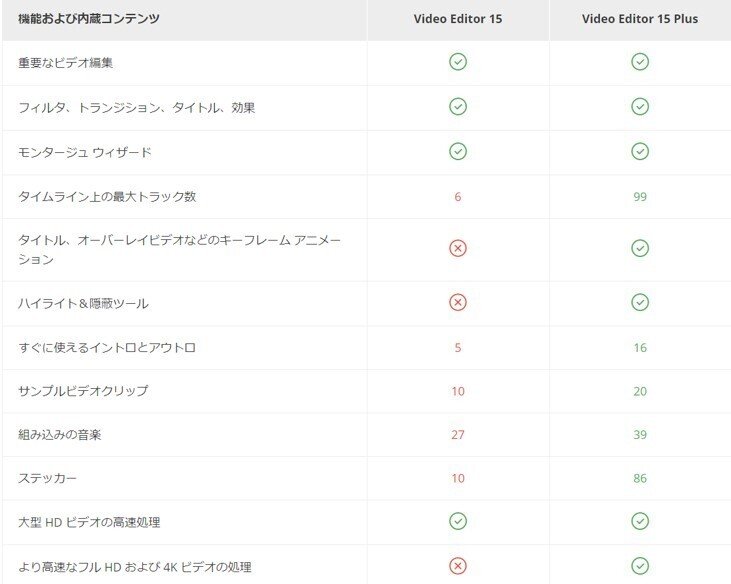Click the value 6 in the track count row

(458, 197)
